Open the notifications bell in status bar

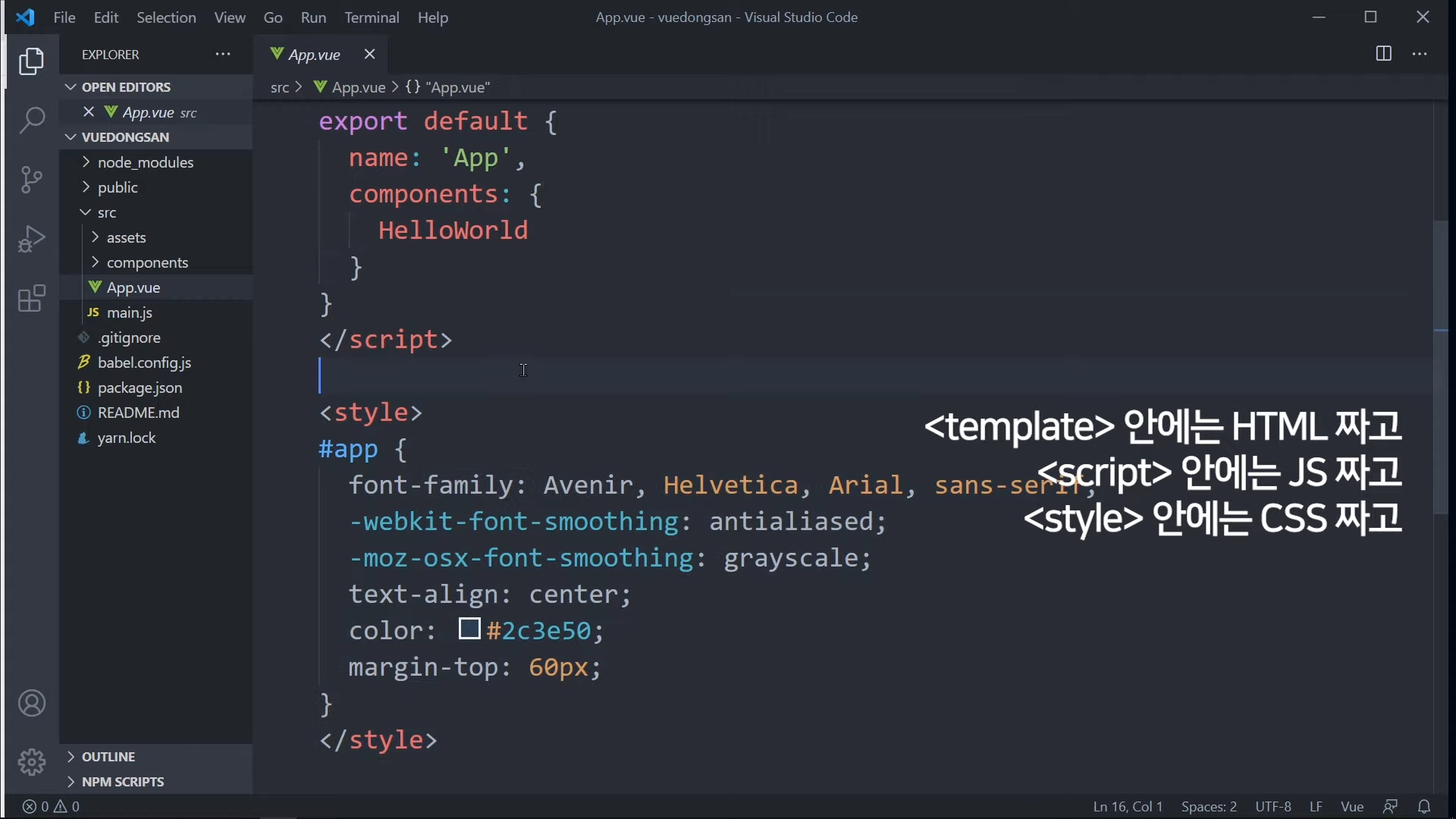click(x=1425, y=807)
